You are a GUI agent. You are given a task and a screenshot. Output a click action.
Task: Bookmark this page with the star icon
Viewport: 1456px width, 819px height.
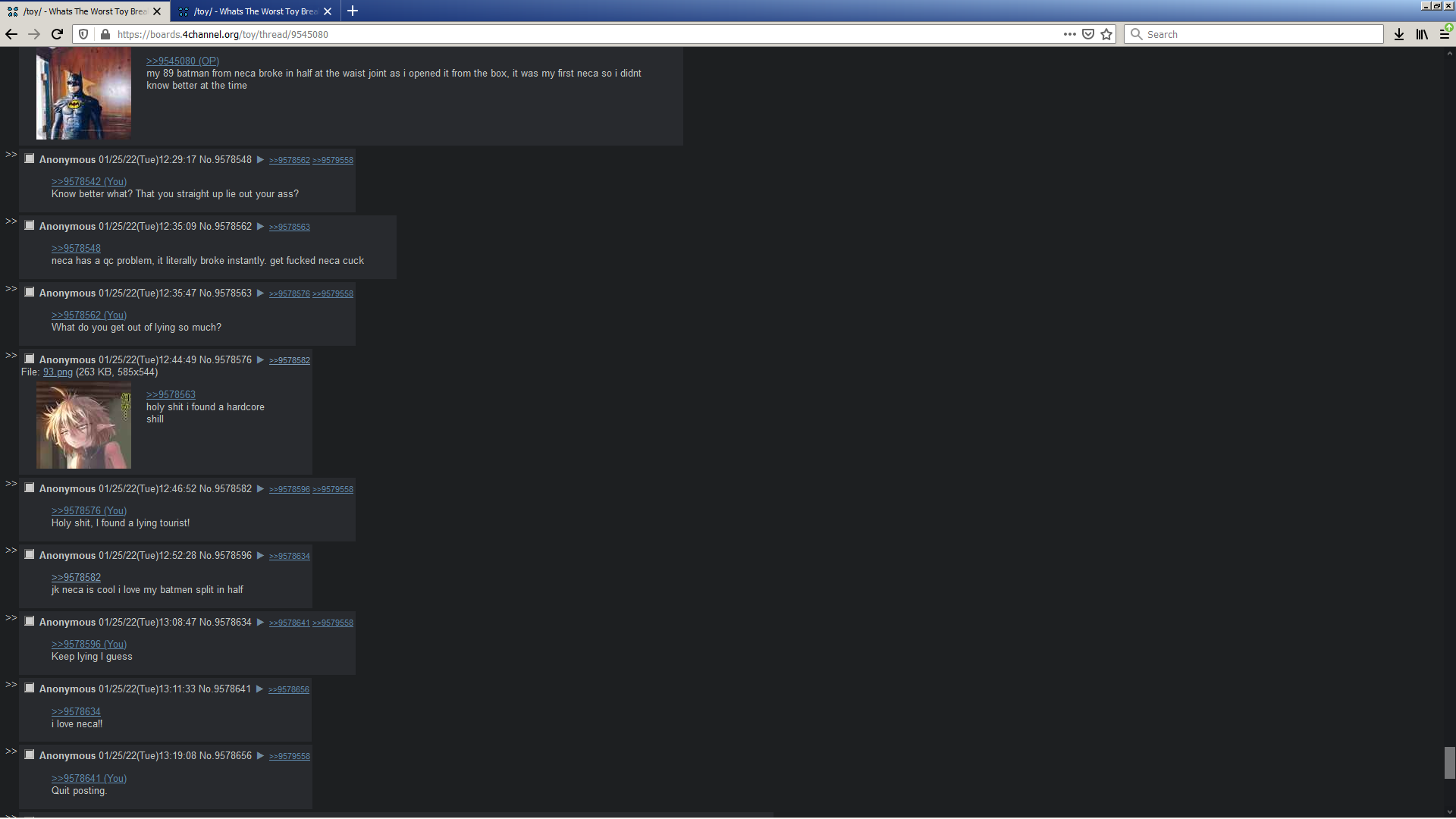tap(1106, 34)
